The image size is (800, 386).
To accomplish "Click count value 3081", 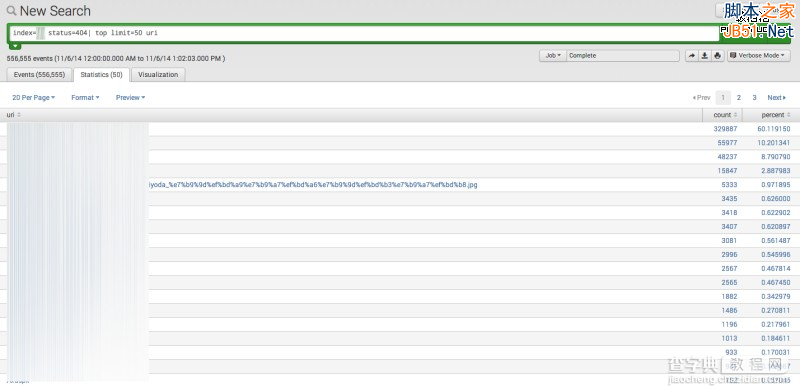I will 730,240.
